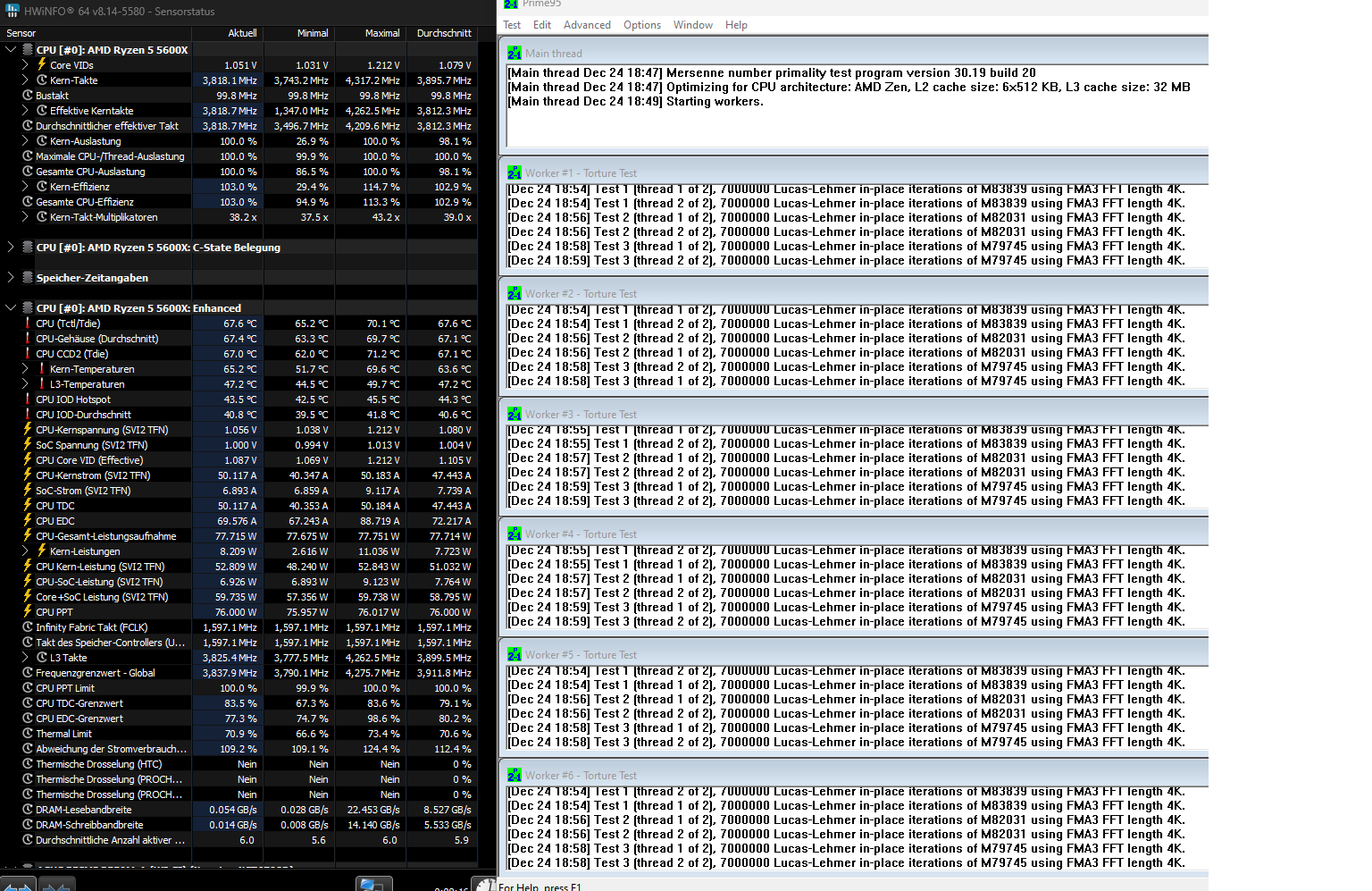Click the clock icon beside Kern-Takte
The width and height of the screenshot is (1372, 891).
pos(42,80)
